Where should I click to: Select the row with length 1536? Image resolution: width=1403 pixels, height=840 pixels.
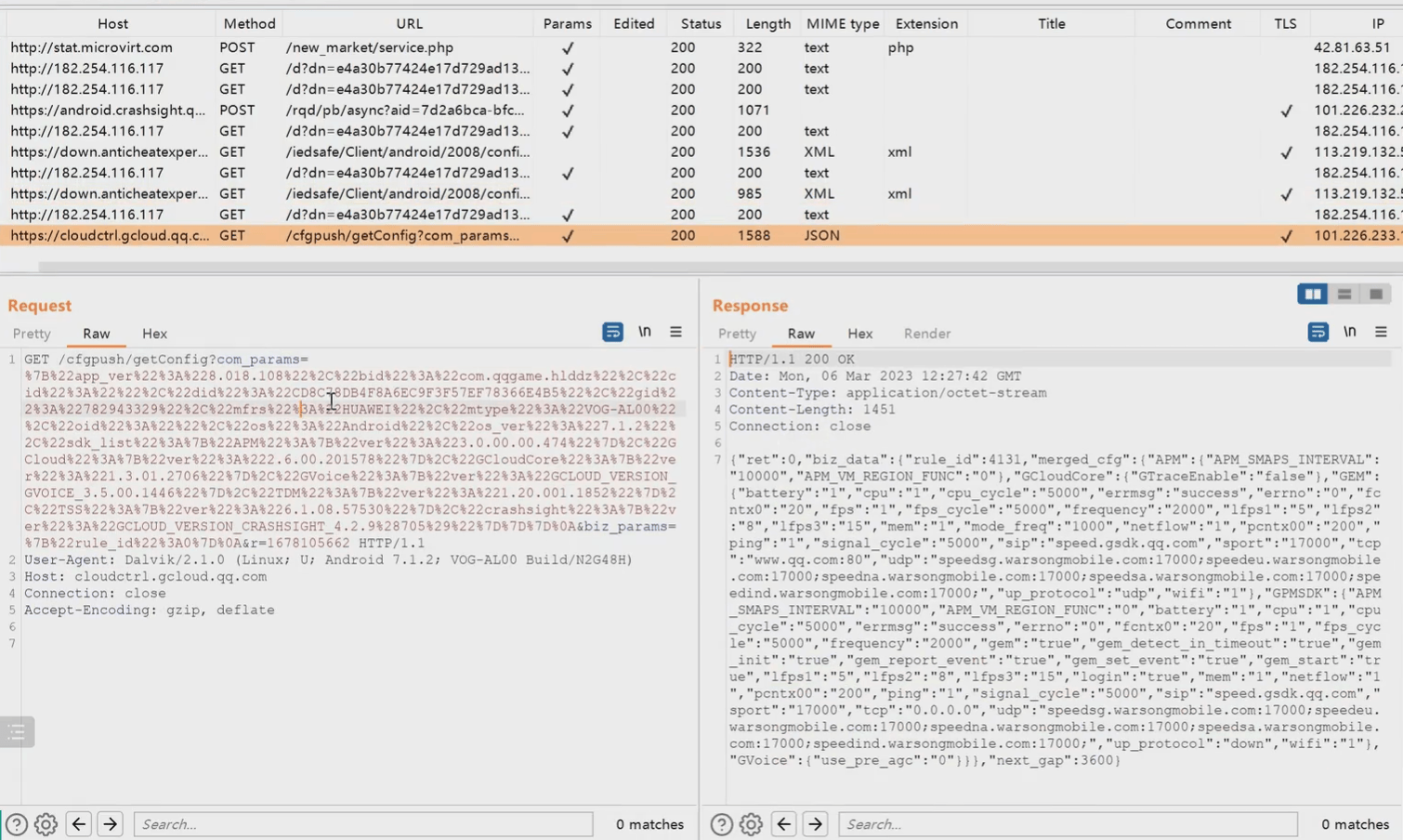(701, 151)
